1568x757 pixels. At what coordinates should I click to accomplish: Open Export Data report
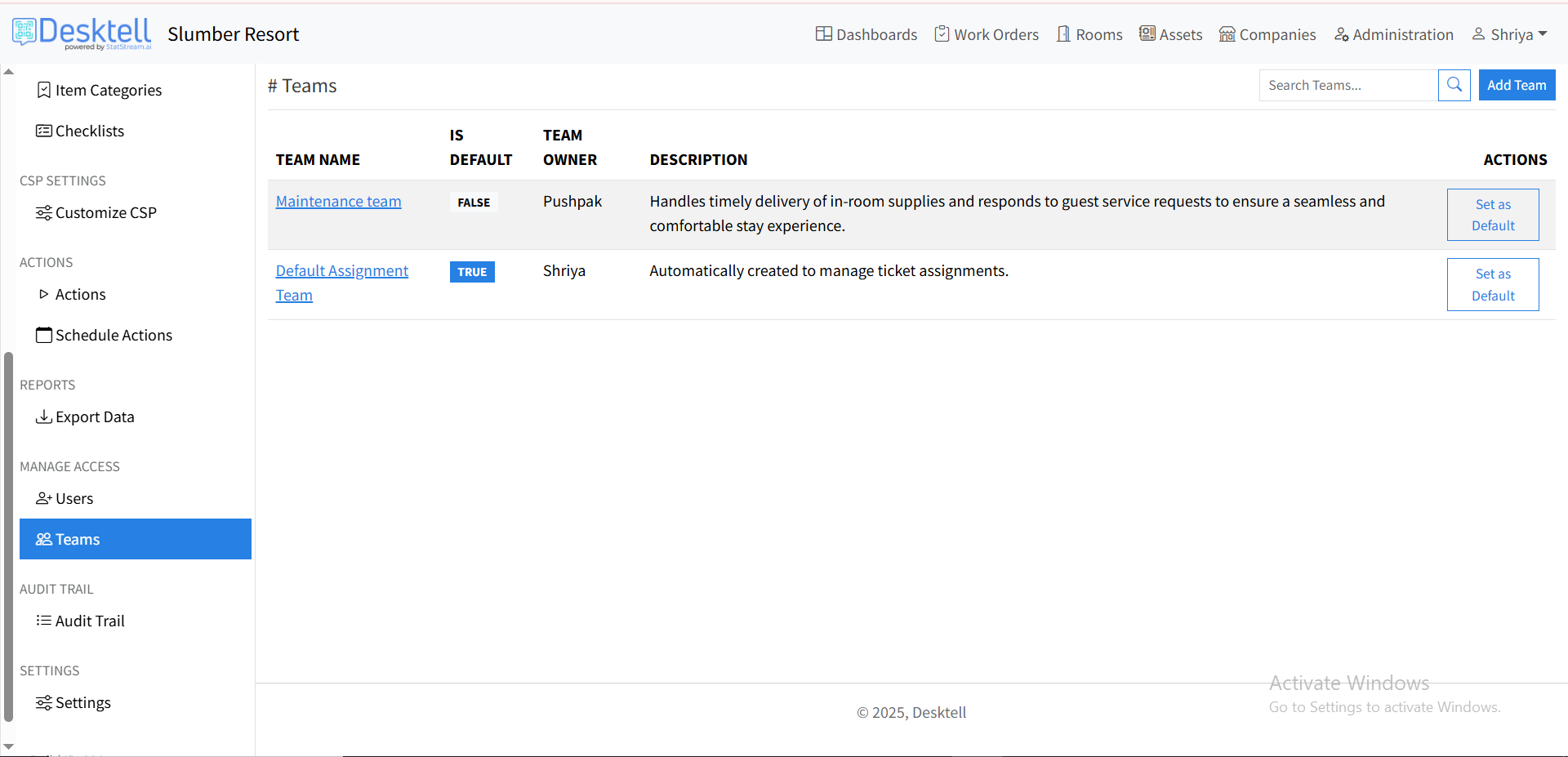94,416
